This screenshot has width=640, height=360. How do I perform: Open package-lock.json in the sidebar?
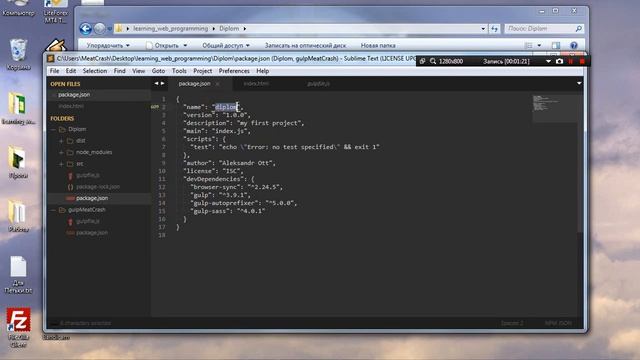pos(98,187)
